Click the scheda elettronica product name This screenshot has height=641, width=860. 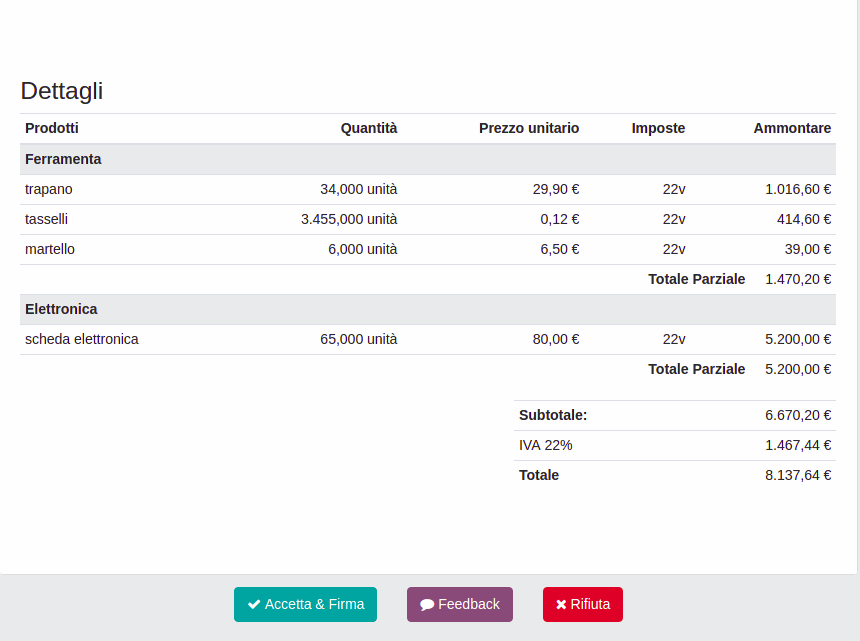tap(82, 339)
